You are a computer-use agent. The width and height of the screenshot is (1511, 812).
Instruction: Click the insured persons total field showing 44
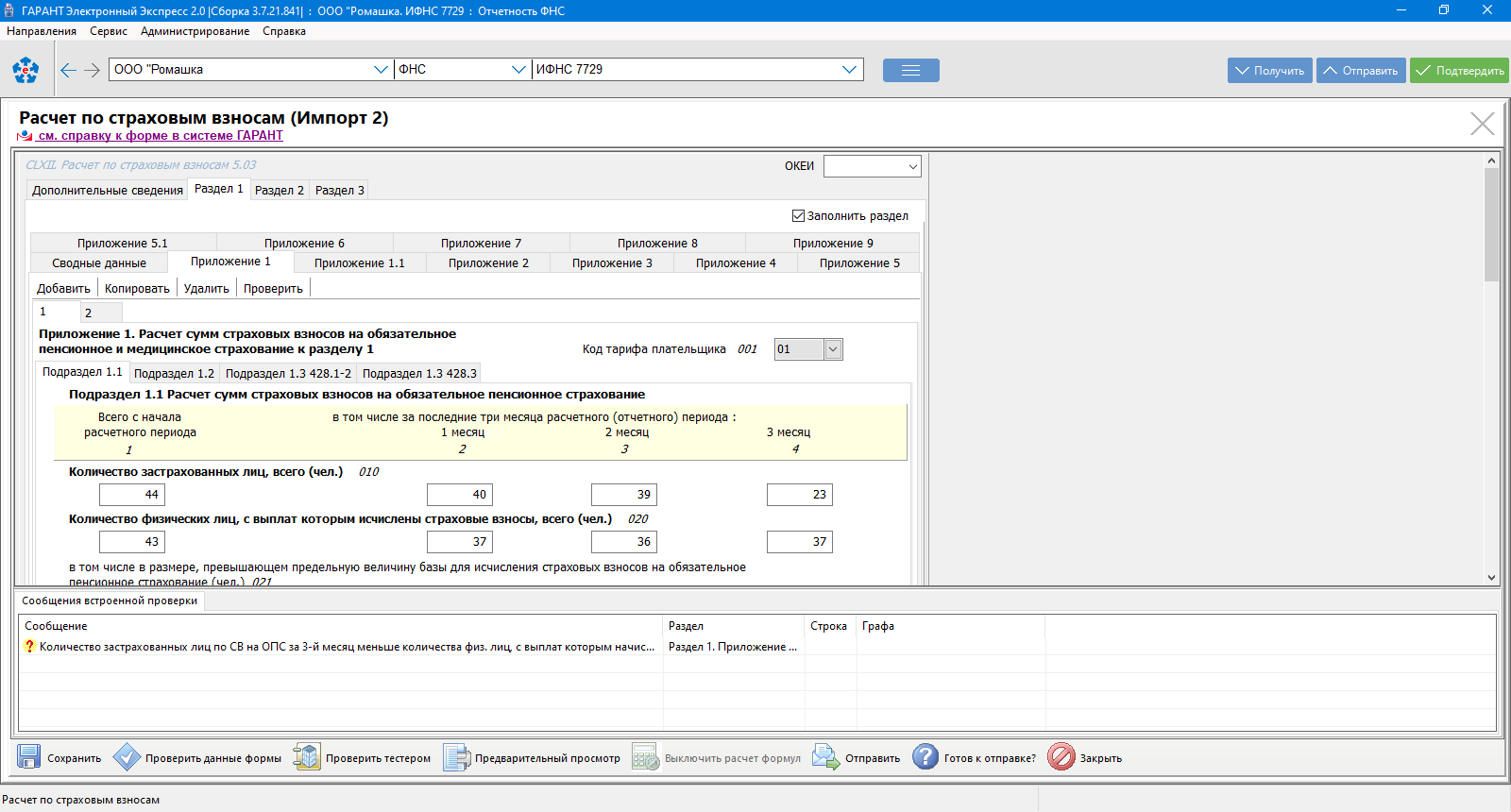coord(132,495)
